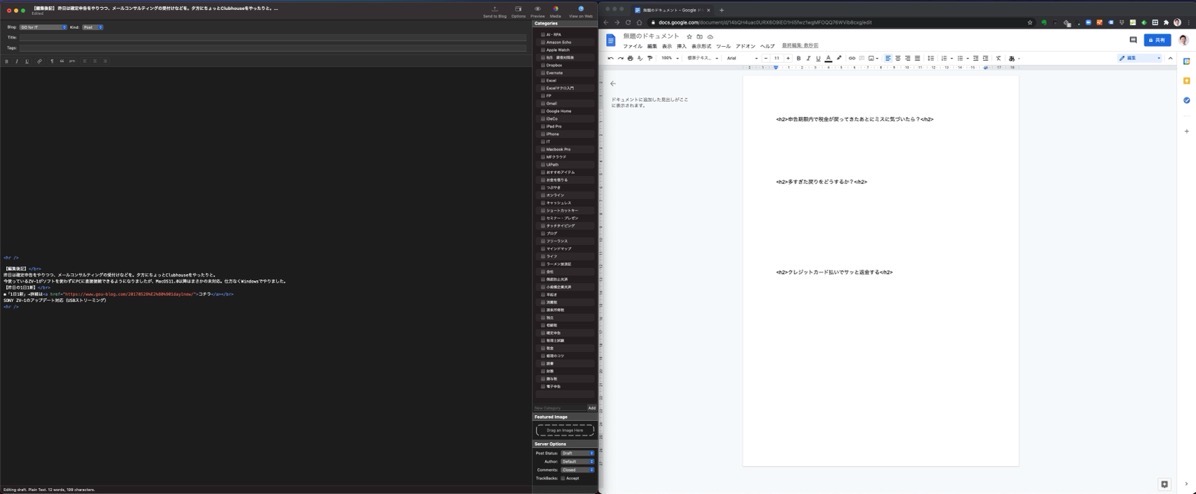Star the untitled Google Docs document
1196x494 pixels.
(690, 36)
